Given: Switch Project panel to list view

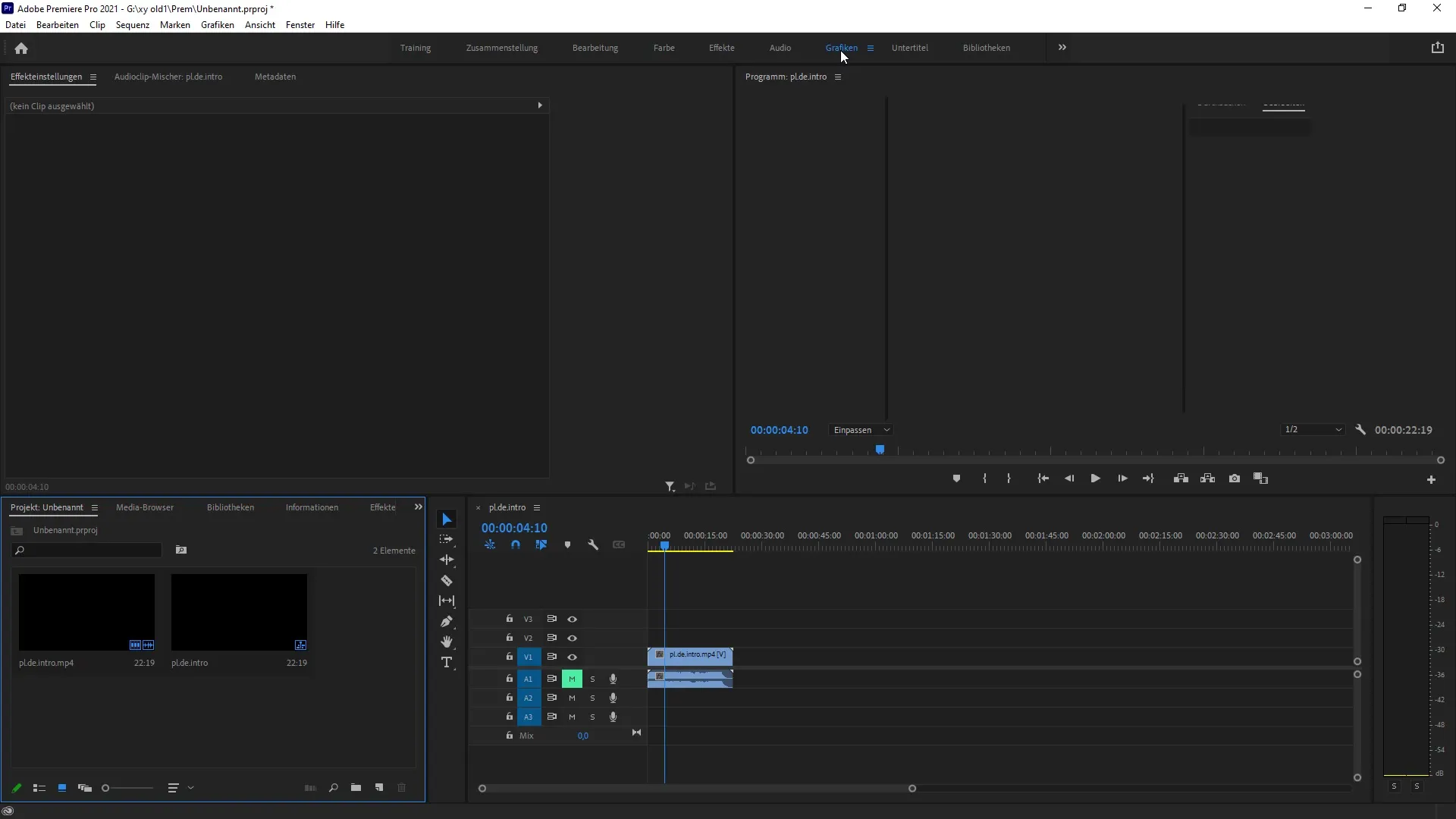Looking at the screenshot, I should 39,788.
